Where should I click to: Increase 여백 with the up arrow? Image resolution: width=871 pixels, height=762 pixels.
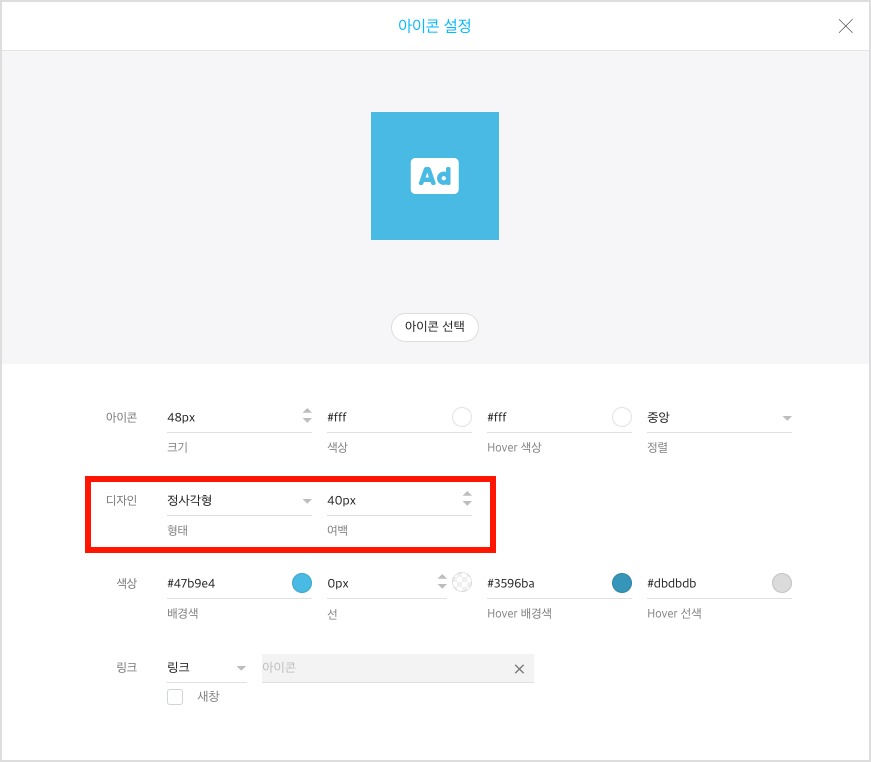[x=467, y=494]
